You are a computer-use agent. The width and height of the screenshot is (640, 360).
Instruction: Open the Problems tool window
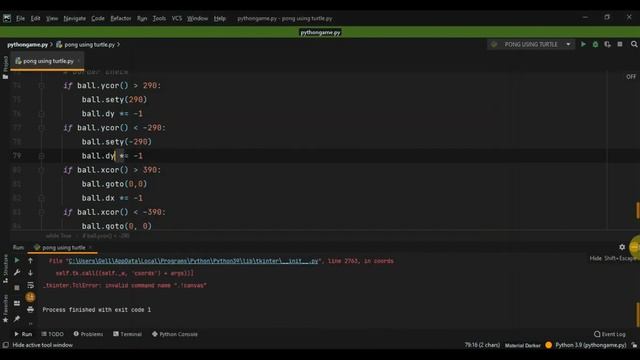click(88, 334)
